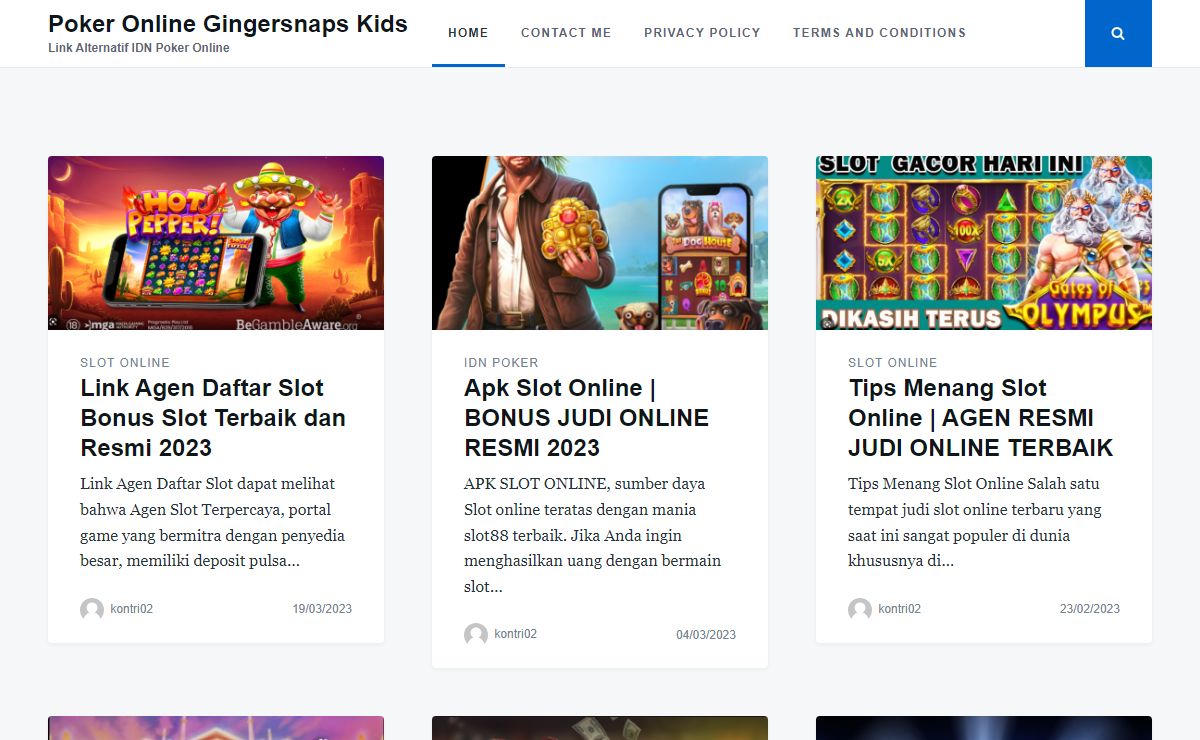1200x740 pixels.
Task: Open post Apk Slot Online Bonus Judi
Action: pyautogui.click(x=587, y=418)
